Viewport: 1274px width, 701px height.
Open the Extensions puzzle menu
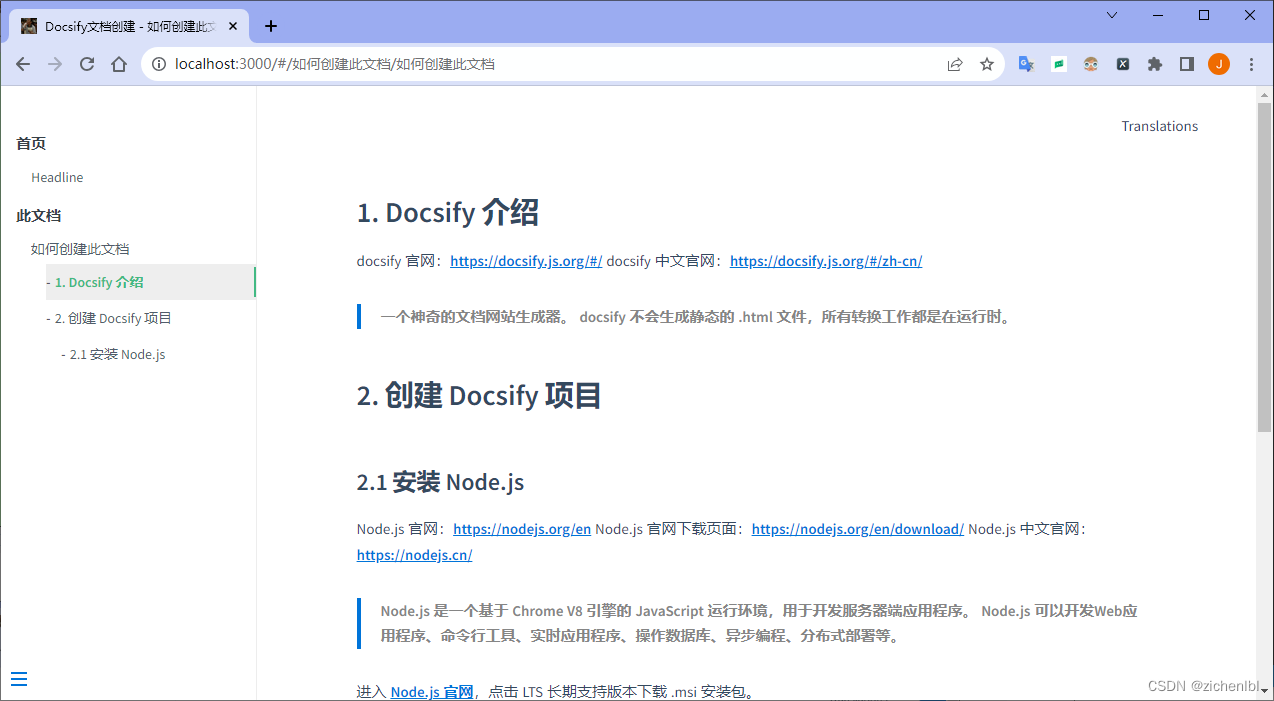tap(1155, 64)
